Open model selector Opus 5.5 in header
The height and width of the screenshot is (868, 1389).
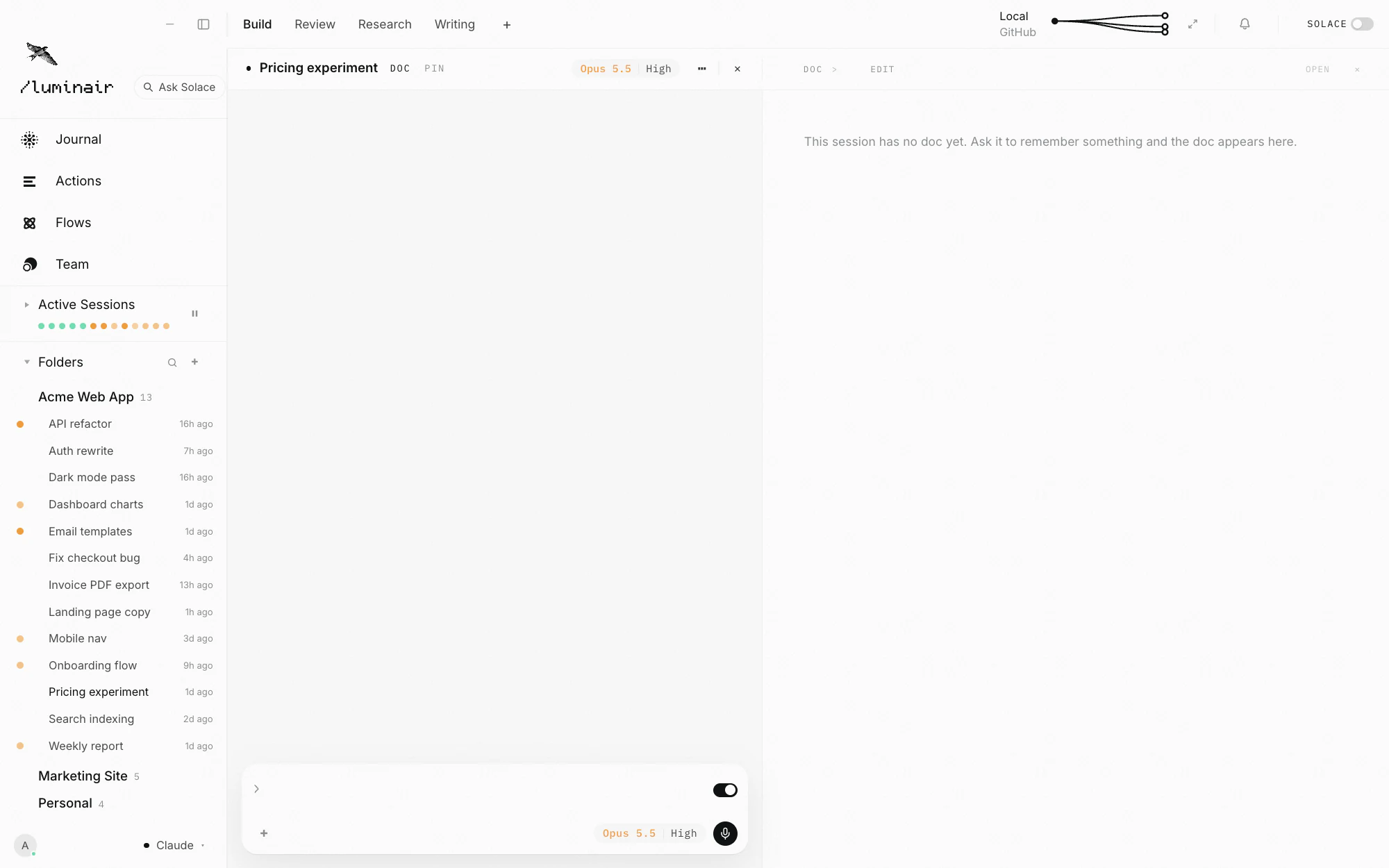[x=606, y=69]
